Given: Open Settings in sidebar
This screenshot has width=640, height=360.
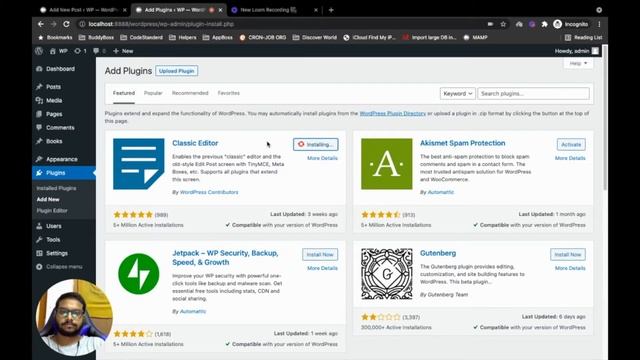Looking at the screenshot, I should point(57,253).
